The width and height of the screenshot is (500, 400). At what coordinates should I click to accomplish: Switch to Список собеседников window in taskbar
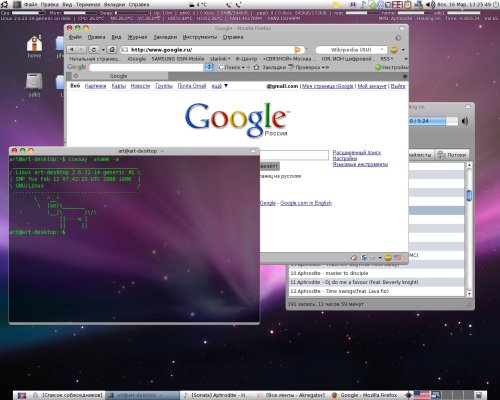coord(68,395)
